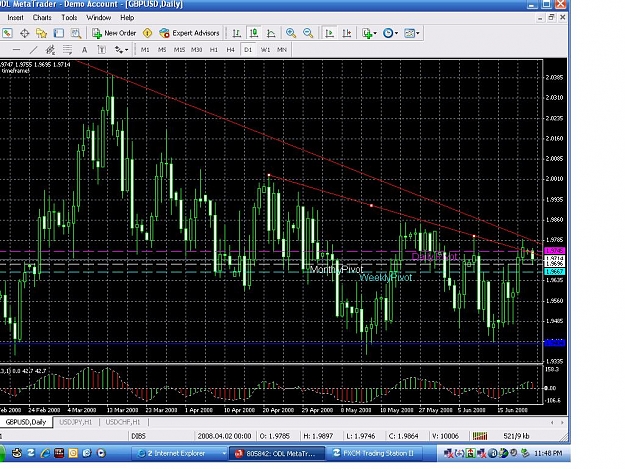This screenshot has width=625, height=469.
Task: Zoom in on the chart
Action: pyautogui.click(x=291, y=33)
